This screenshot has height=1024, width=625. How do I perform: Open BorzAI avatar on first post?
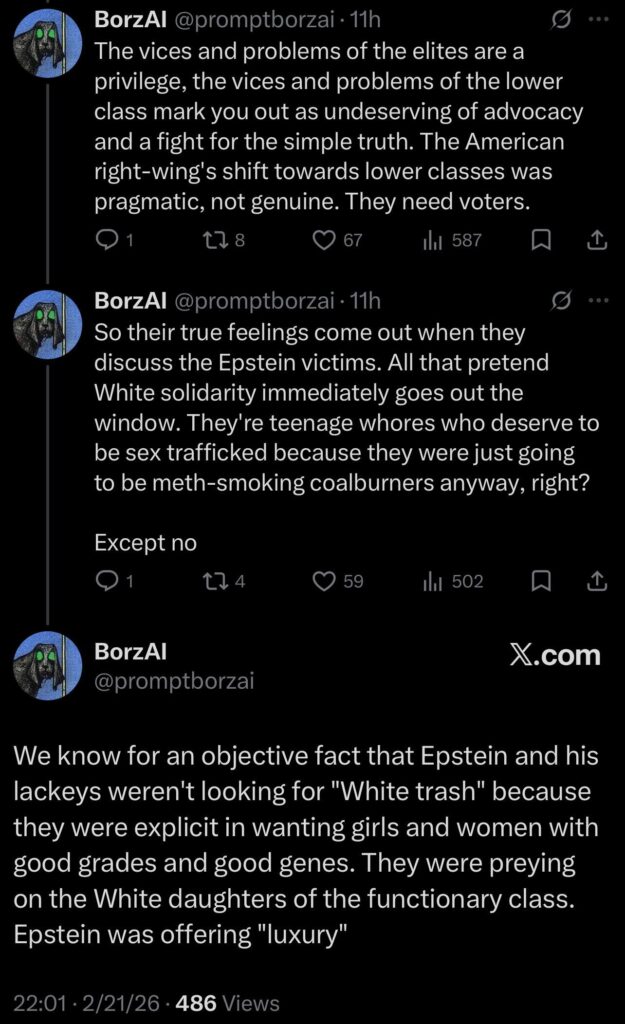(48, 45)
